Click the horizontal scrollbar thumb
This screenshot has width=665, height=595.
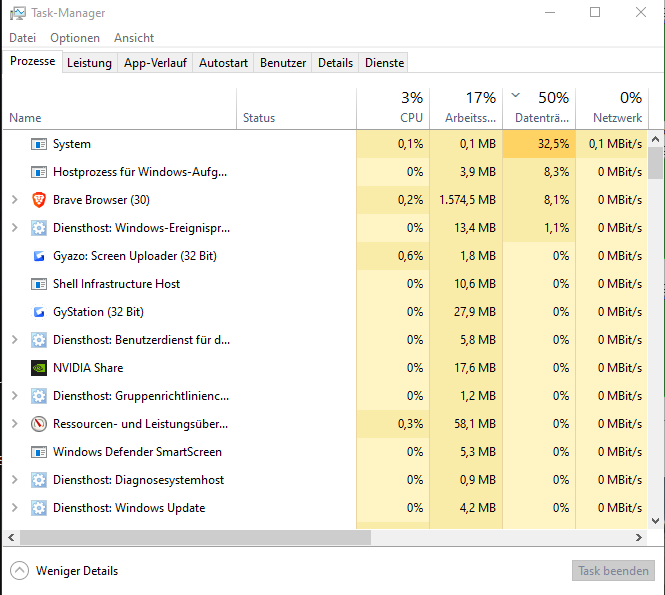click(196, 538)
